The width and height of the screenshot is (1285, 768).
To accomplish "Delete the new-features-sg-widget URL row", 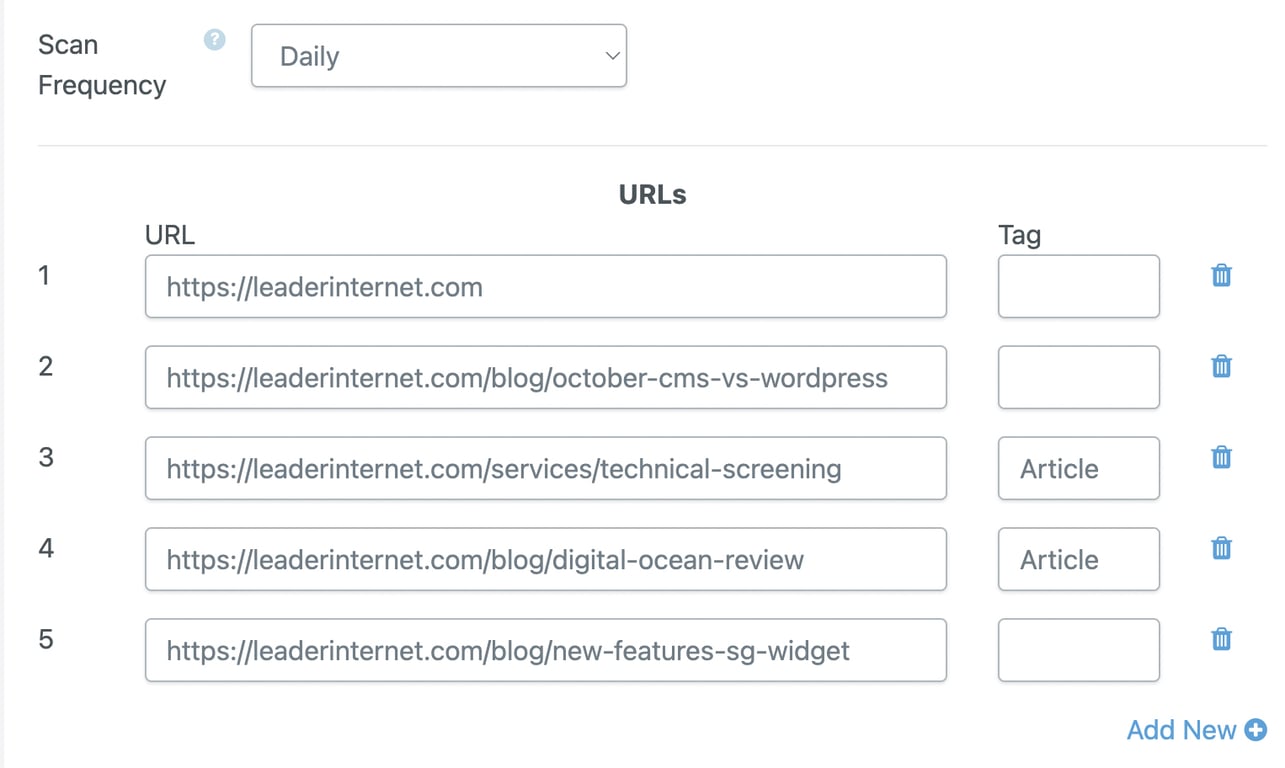I will pyautogui.click(x=1221, y=640).
